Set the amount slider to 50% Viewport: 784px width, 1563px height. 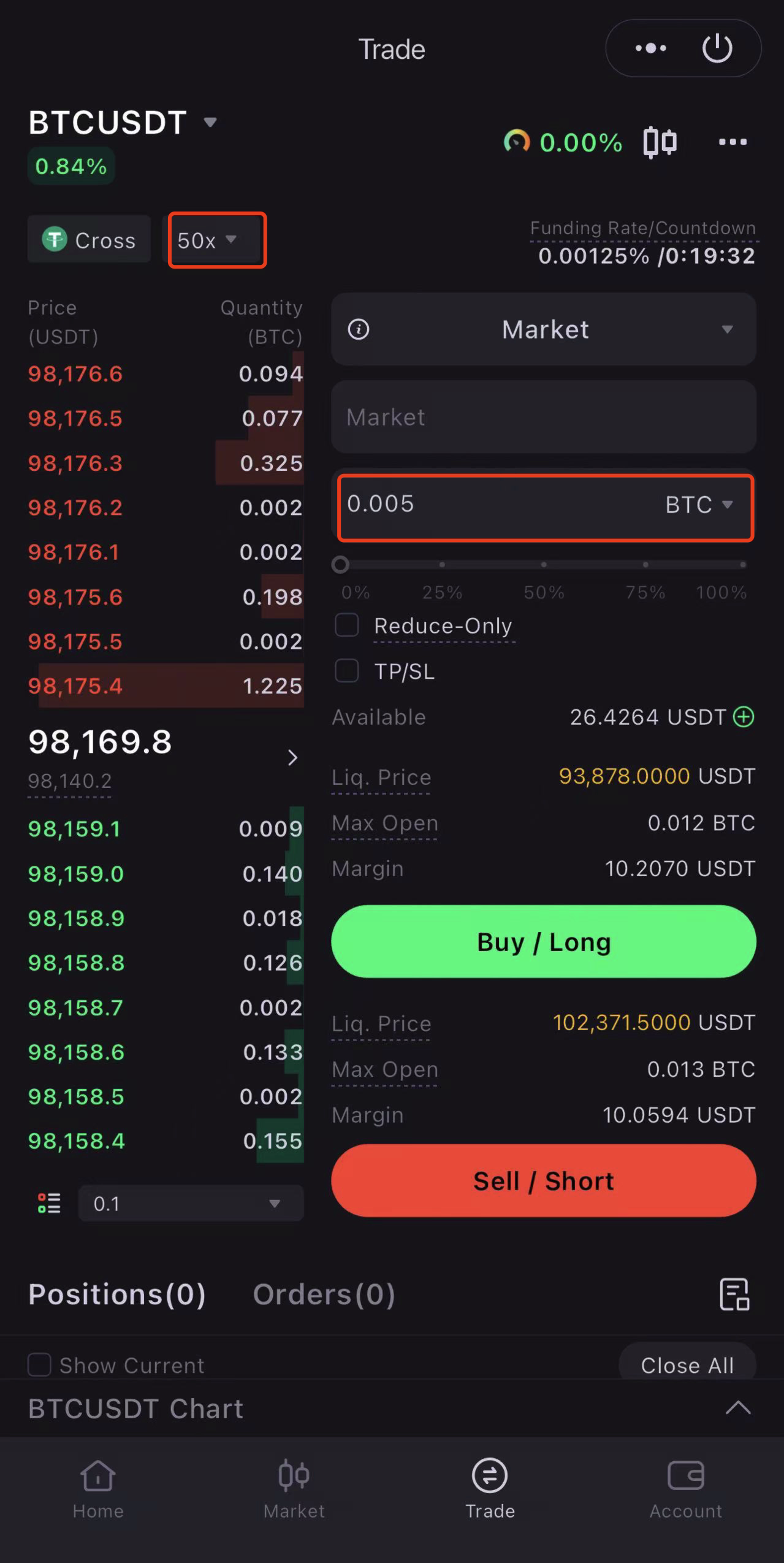[544, 565]
